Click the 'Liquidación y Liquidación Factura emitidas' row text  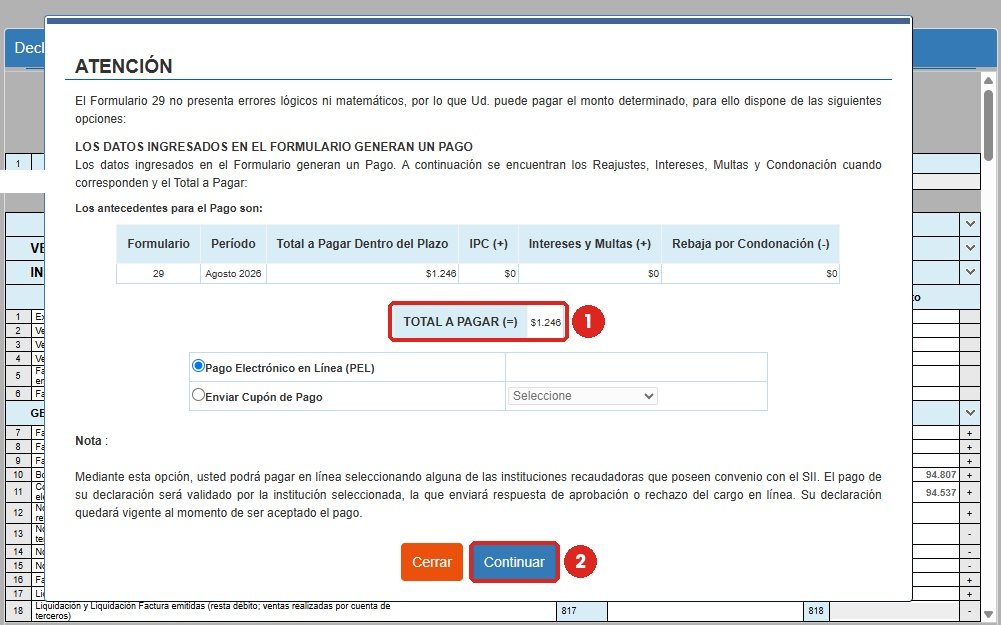213,611
